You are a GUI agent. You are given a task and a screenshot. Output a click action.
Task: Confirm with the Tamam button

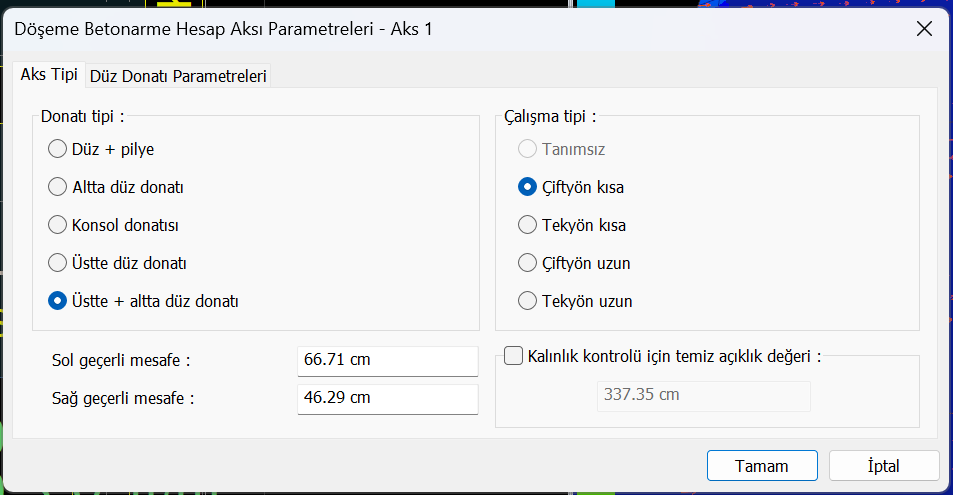(x=762, y=466)
